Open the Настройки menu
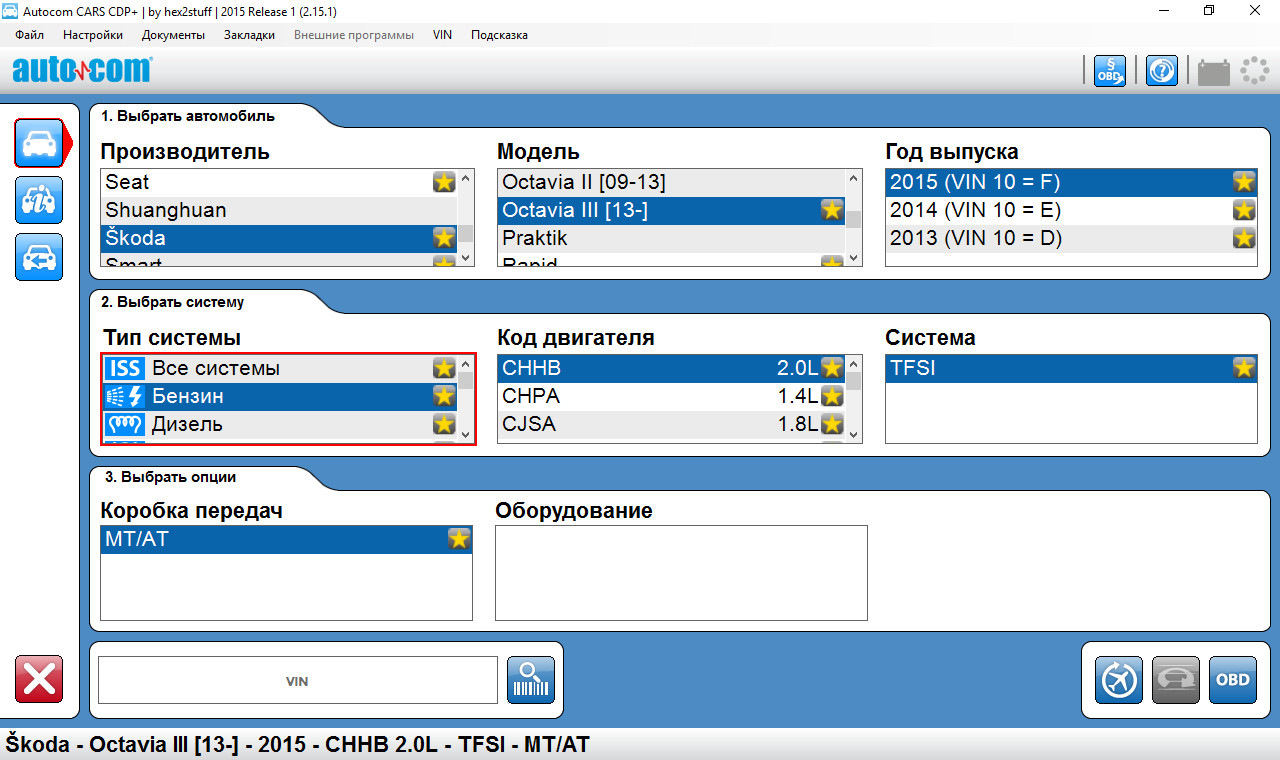Image resolution: width=1280 pixels, height=760 pixels. click(93, 35)
